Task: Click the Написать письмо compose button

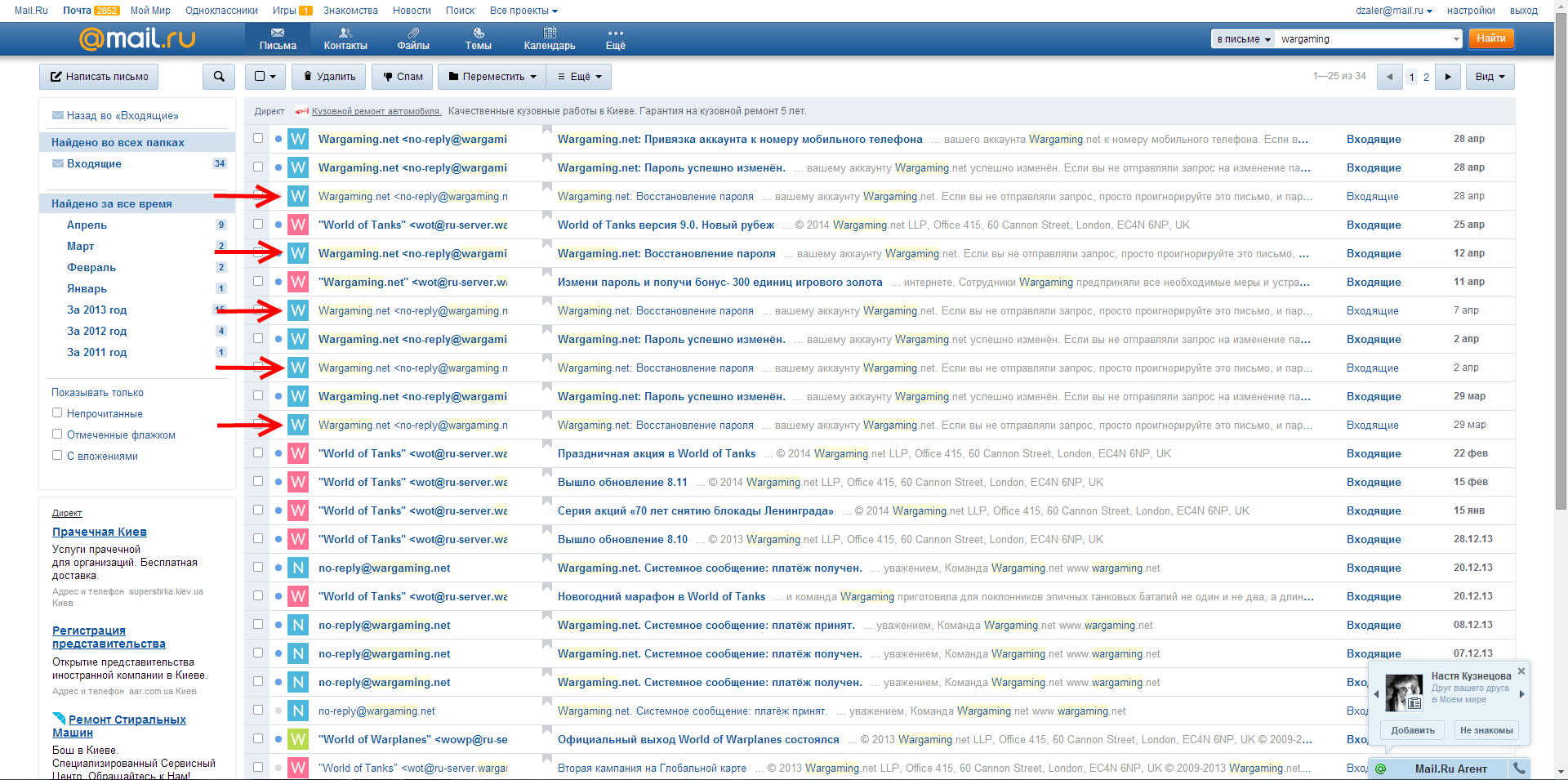Action: (99, 77)
